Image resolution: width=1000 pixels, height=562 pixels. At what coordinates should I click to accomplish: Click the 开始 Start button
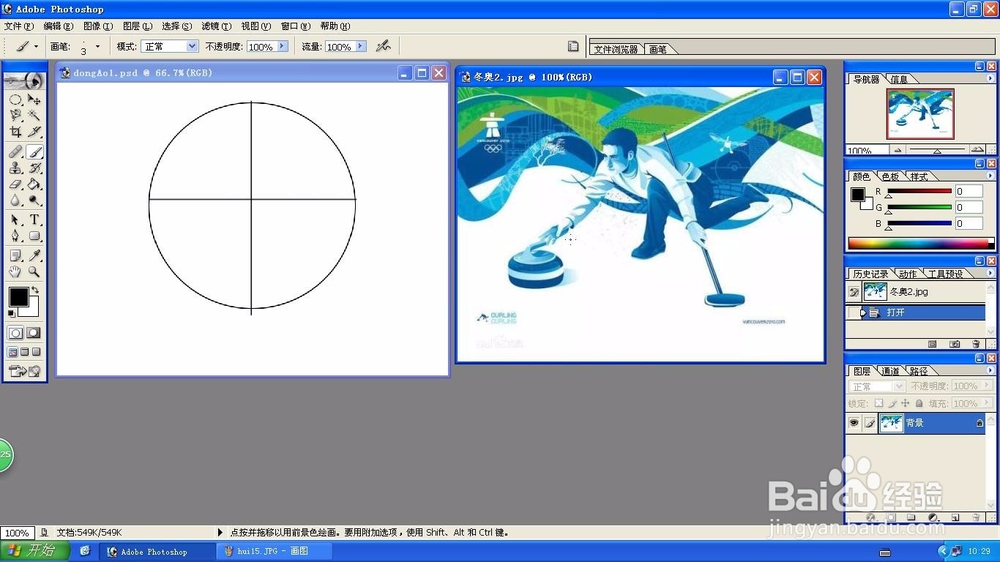click(36, 551)
